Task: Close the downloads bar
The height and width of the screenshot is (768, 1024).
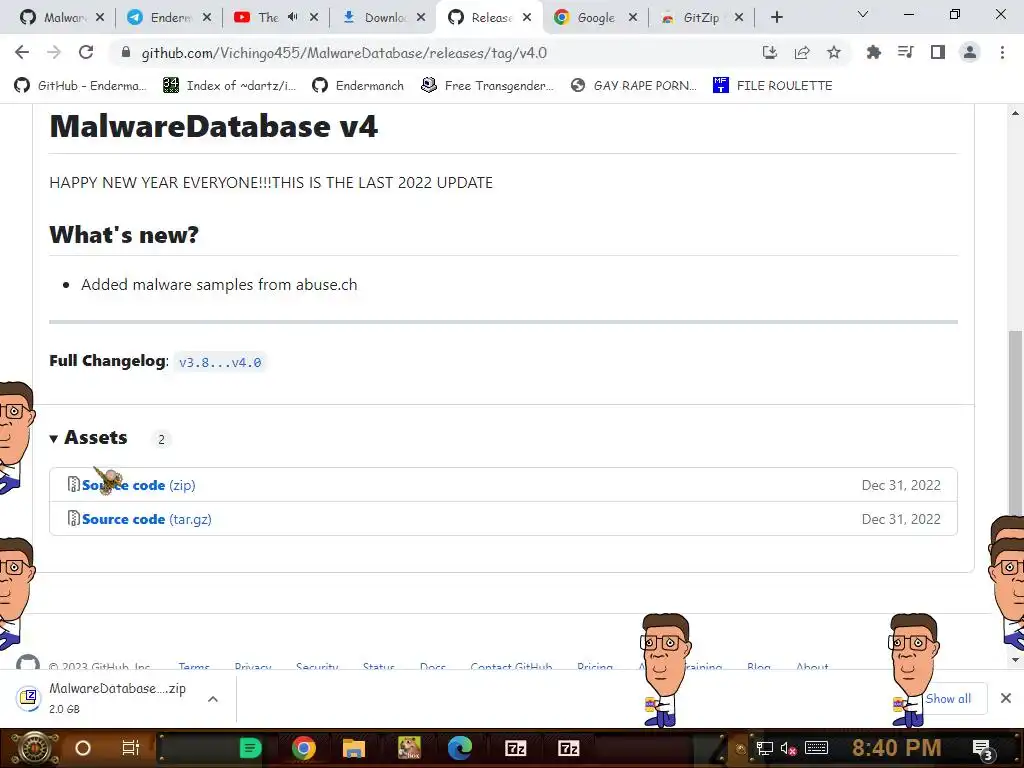Action: click(1006, 698)
